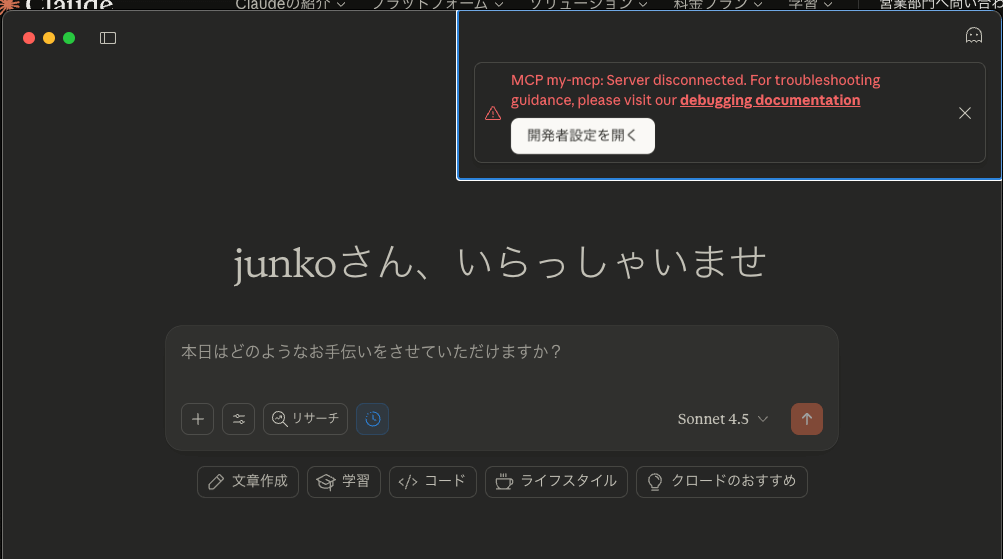Open the search and tools sliders icon
The height and width of the screenshot is (559, 1003).
pos(238,419)
